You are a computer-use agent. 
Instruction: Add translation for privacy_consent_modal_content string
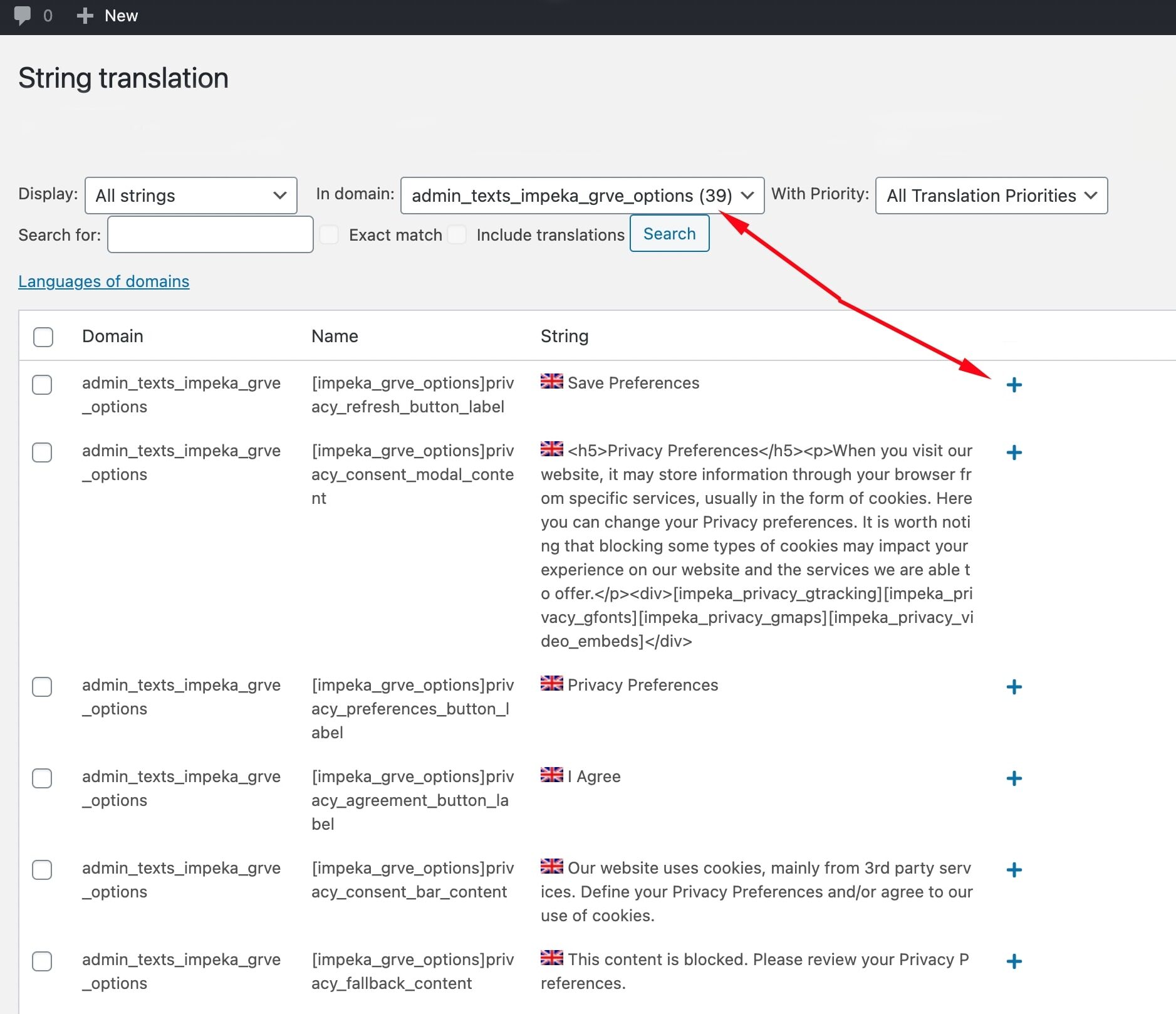[x=1014, y=452]
